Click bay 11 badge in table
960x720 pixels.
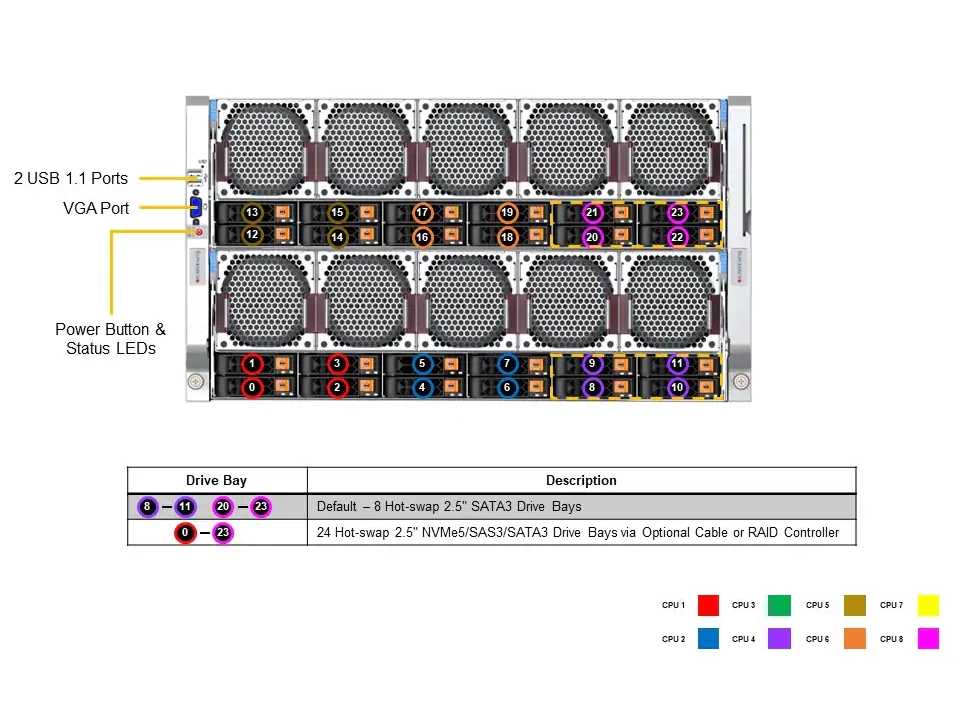[185, 506]
